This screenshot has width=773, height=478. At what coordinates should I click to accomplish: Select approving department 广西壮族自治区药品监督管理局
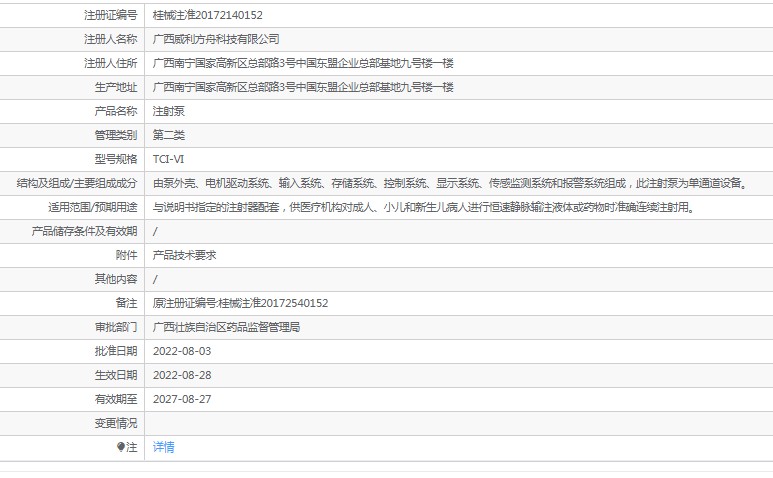(226, 327)
